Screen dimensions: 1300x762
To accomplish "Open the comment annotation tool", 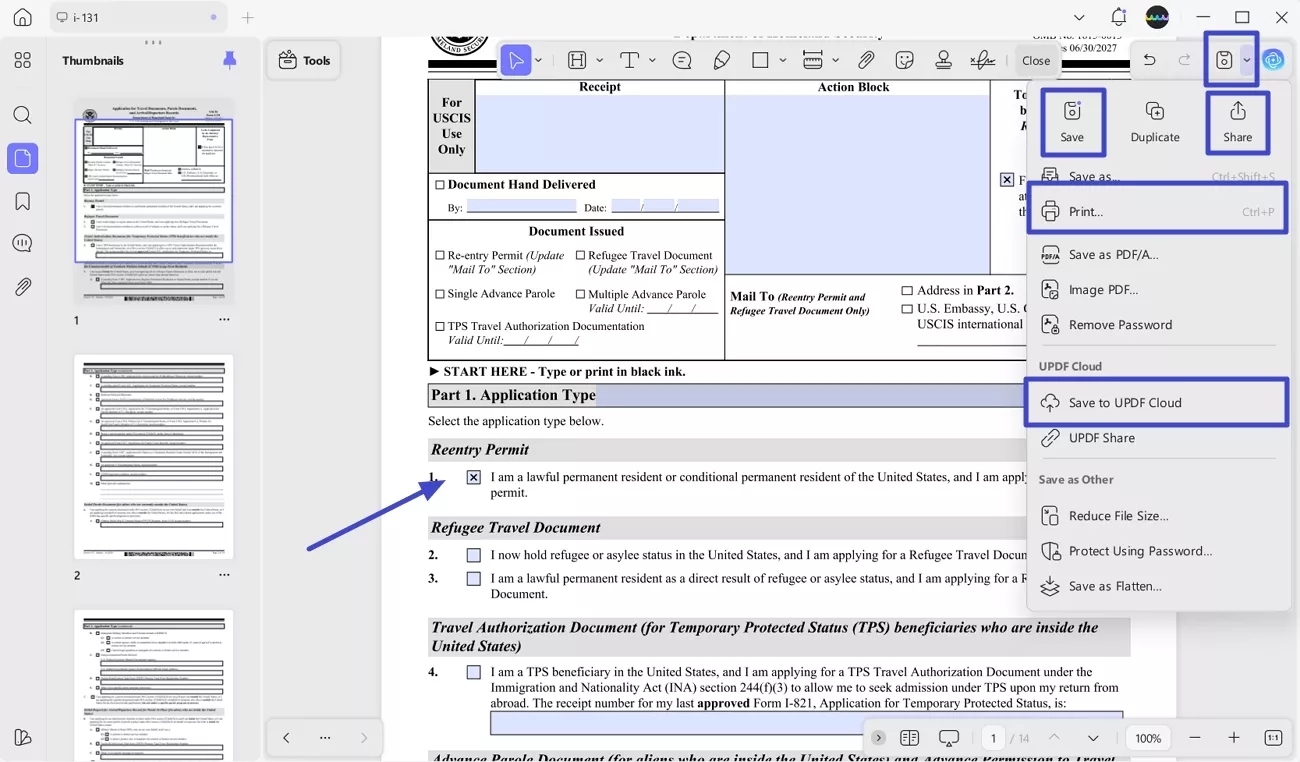I will click(681, 60).
